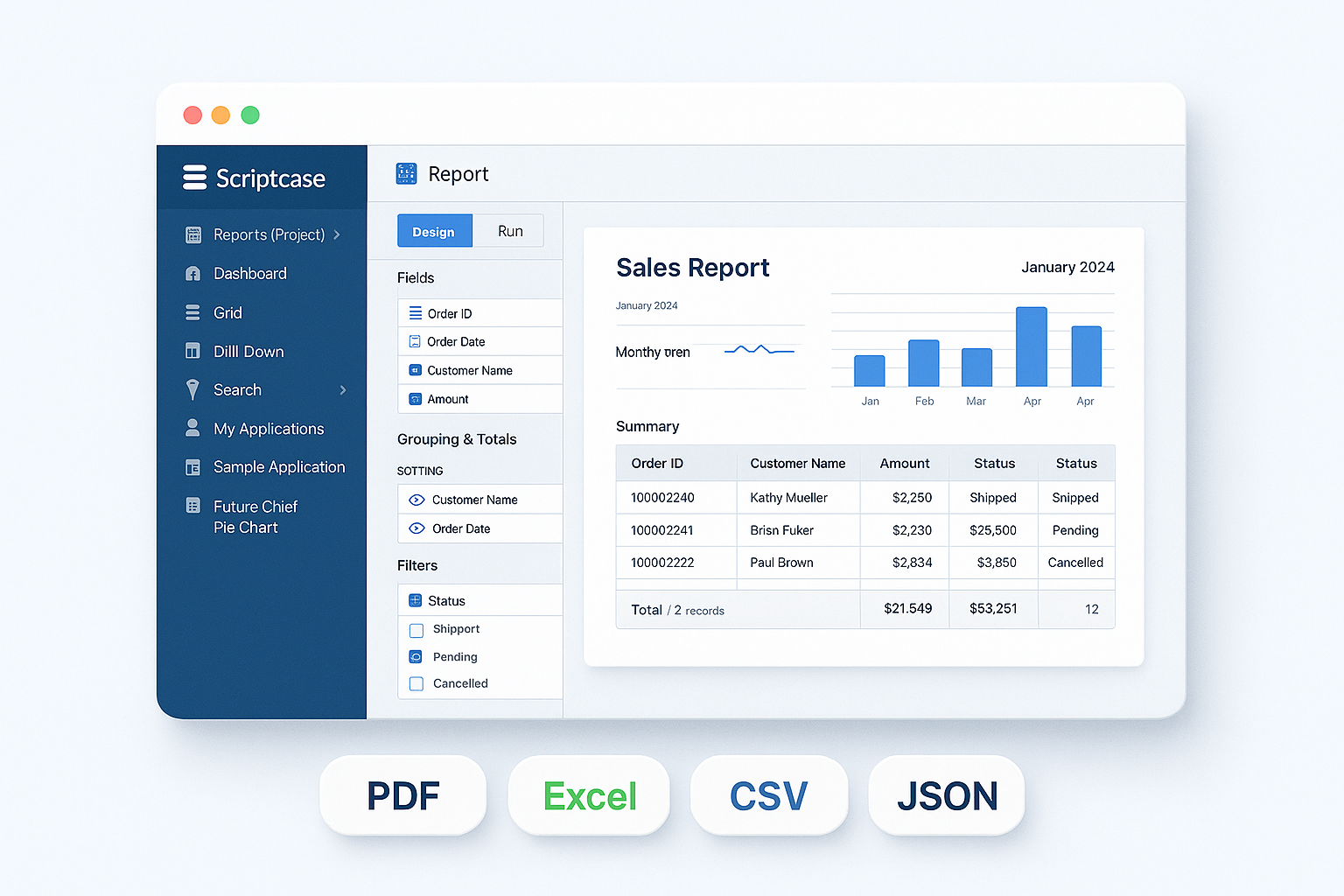Select the Scriptcase logo icon
Viewport: 1344px width, 896px height.
coord(192,177)
